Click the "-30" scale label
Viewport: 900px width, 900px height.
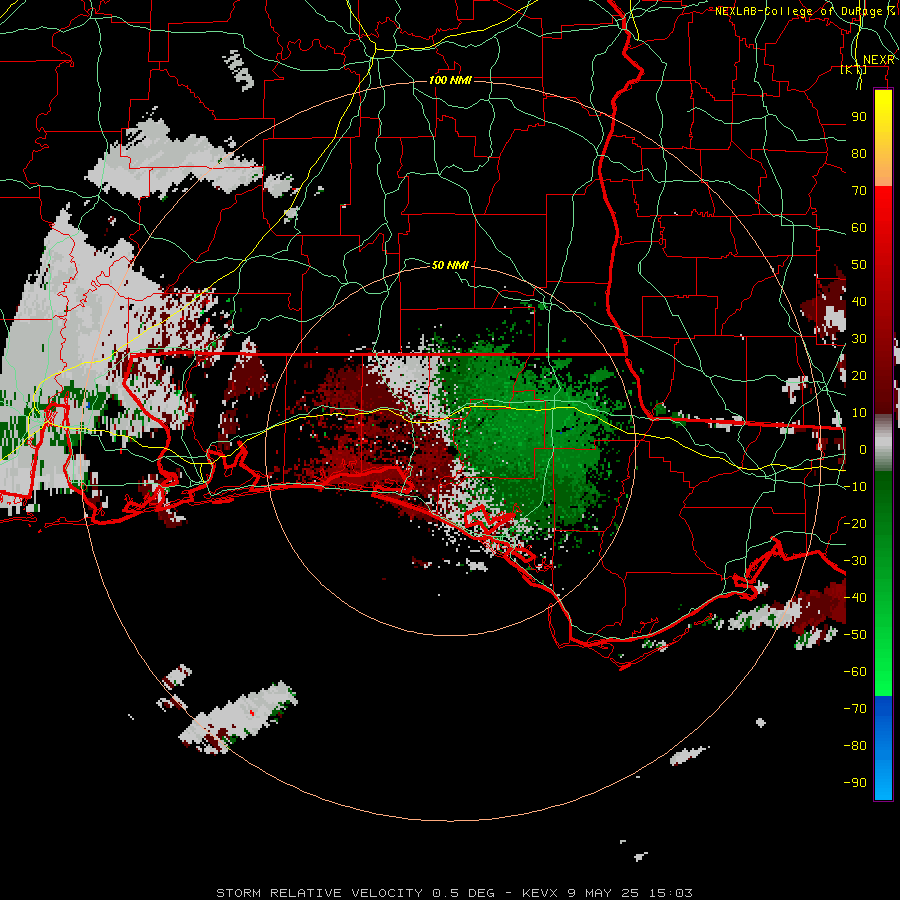855,561
